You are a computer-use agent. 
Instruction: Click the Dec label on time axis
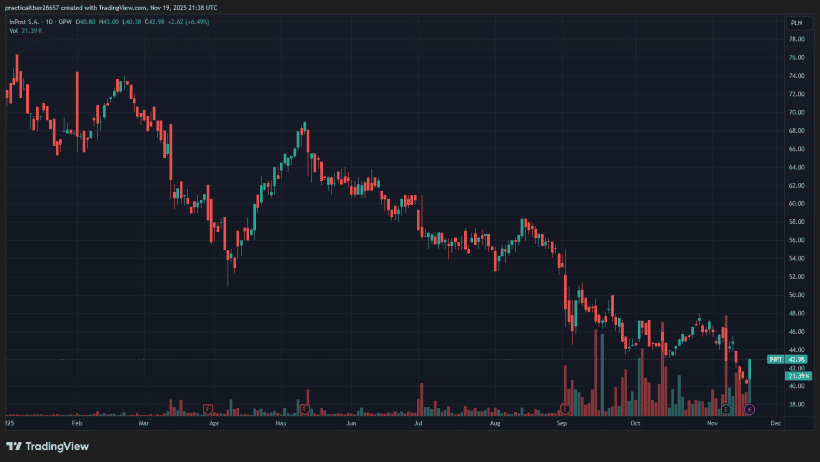775,424
